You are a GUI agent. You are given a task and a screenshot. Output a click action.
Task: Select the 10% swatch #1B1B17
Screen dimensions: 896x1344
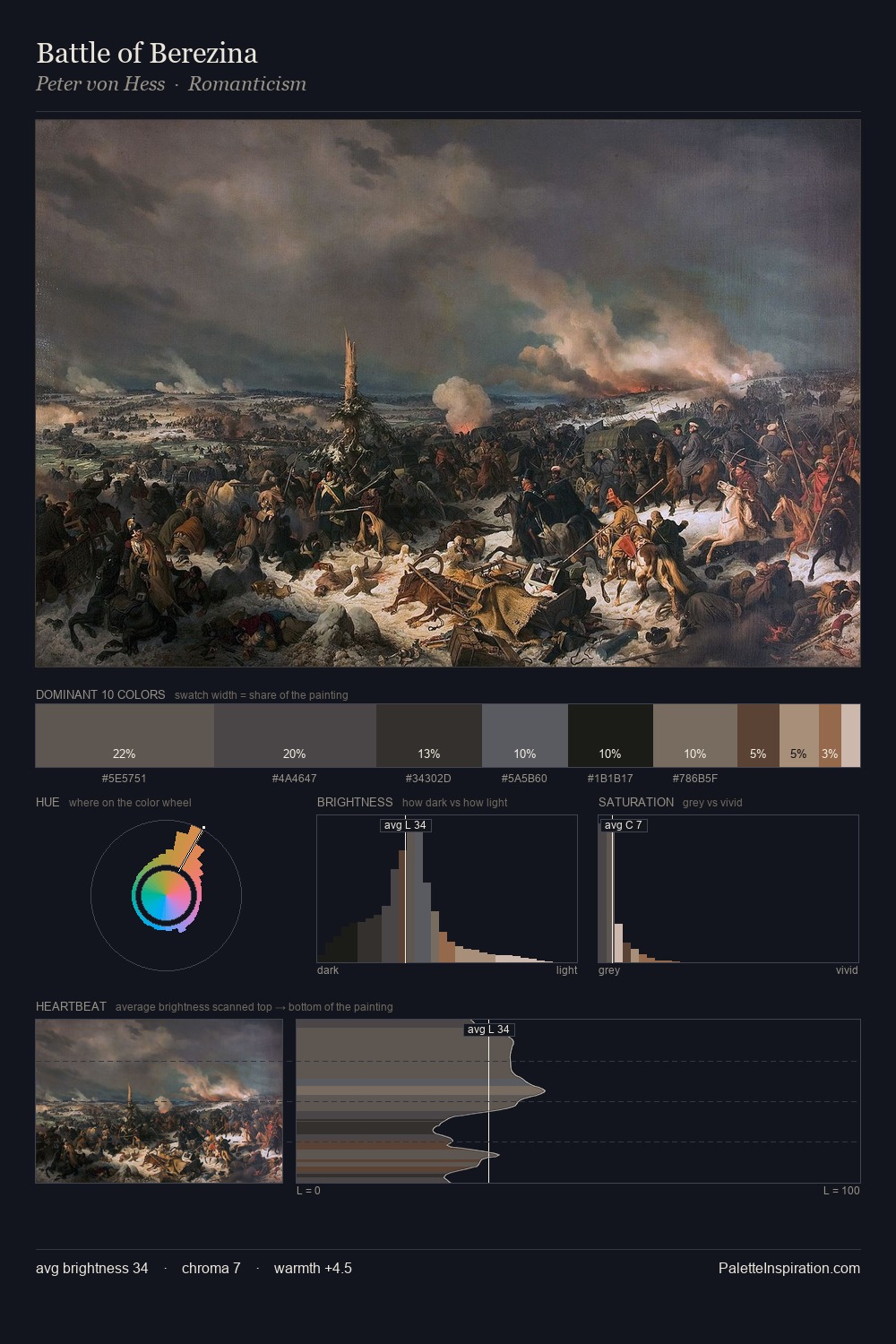point(610,736)
